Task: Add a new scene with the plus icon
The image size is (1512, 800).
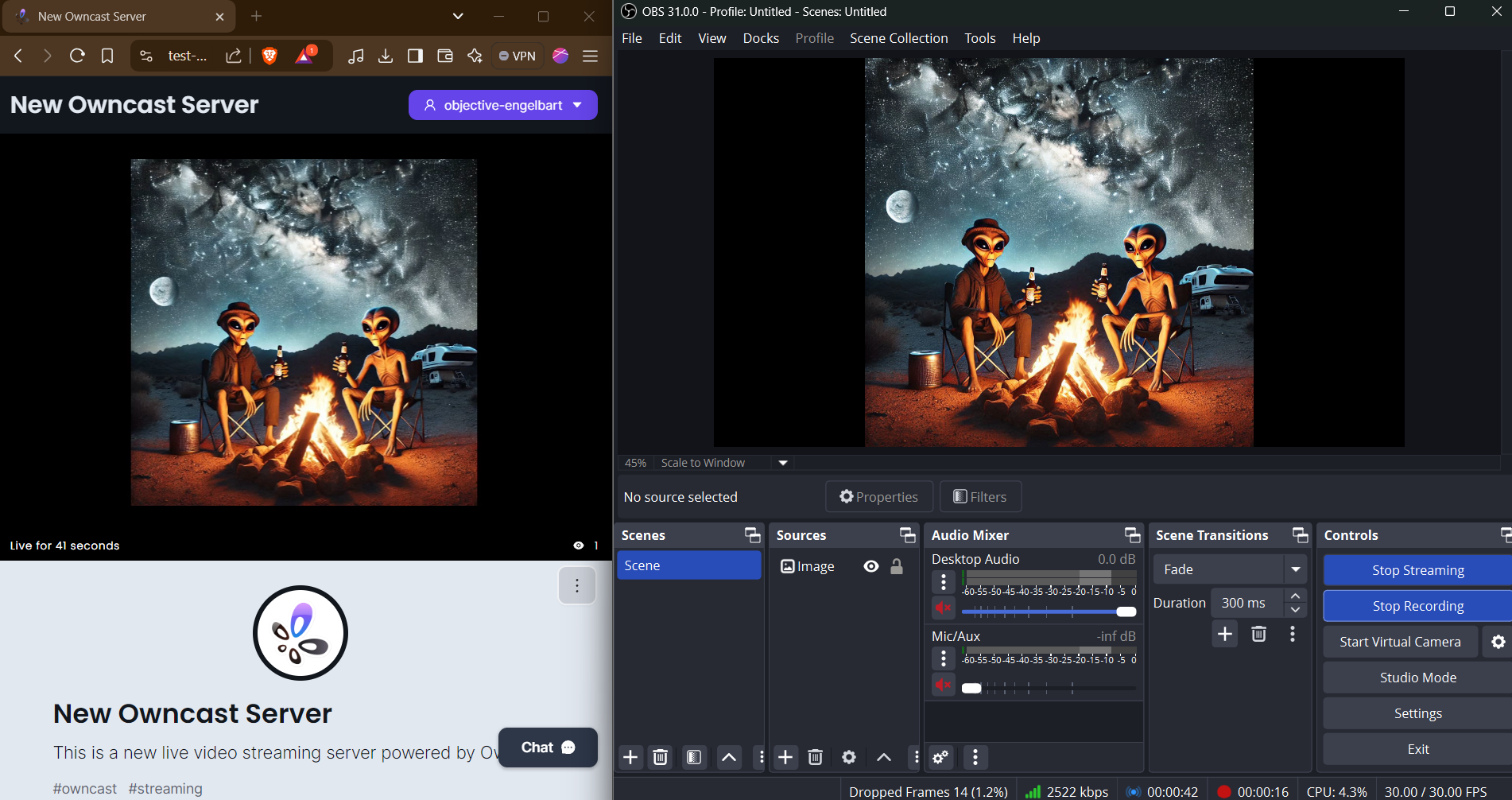Action: [630, 757]
